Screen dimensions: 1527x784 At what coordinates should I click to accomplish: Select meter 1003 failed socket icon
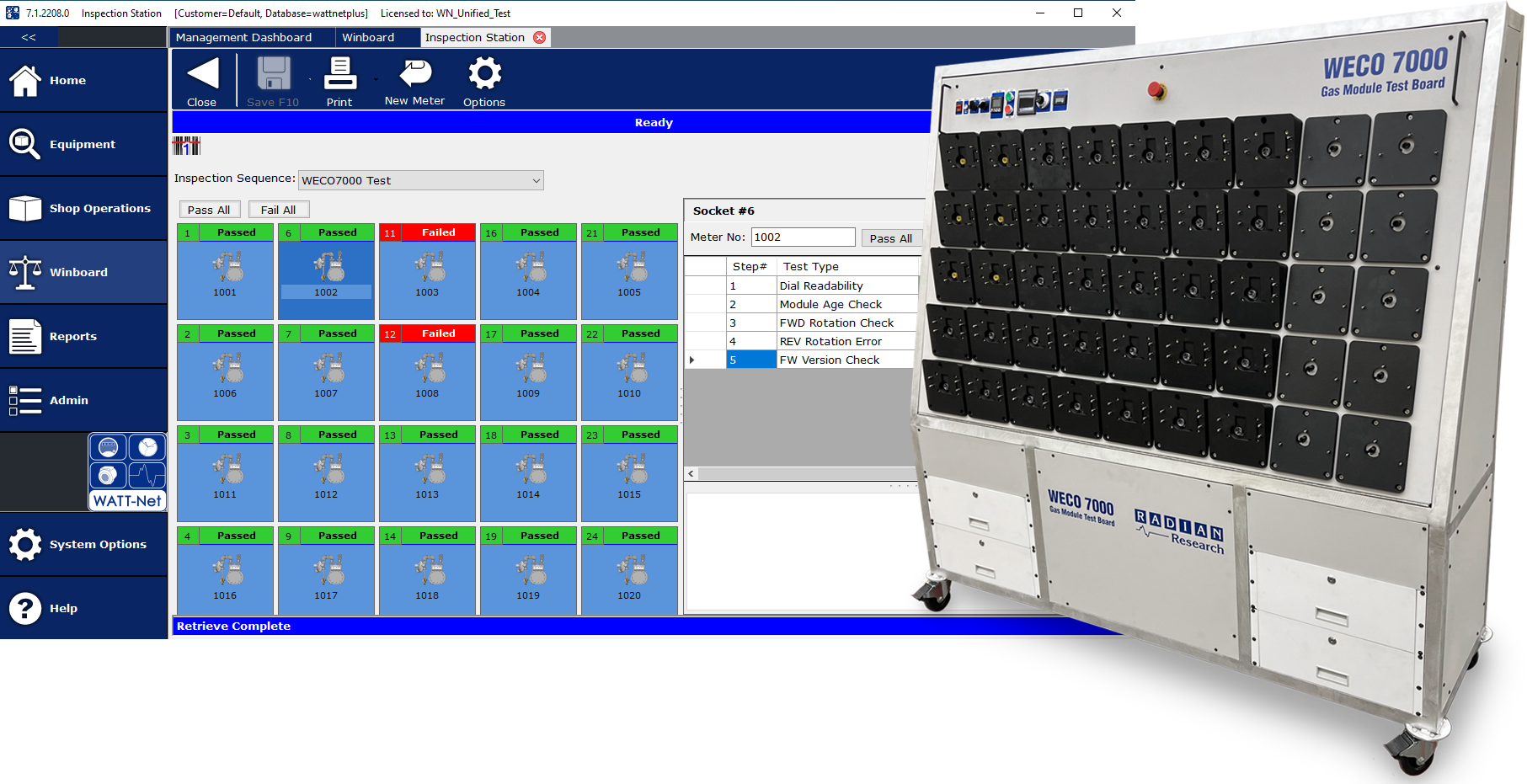(430, 267)
